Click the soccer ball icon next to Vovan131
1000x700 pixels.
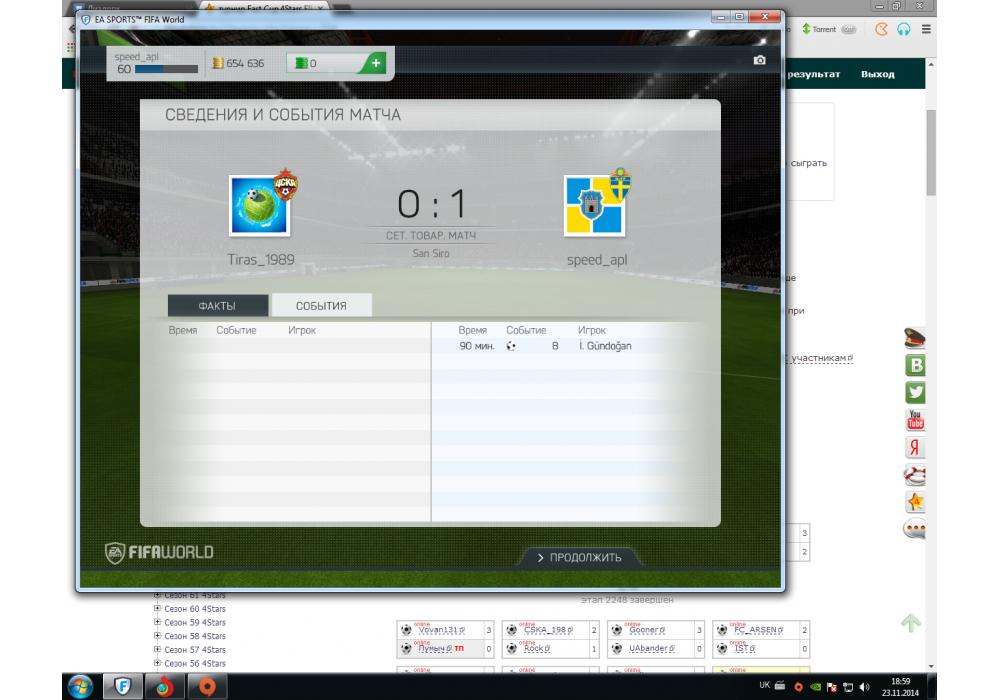[x=406, y=630]
